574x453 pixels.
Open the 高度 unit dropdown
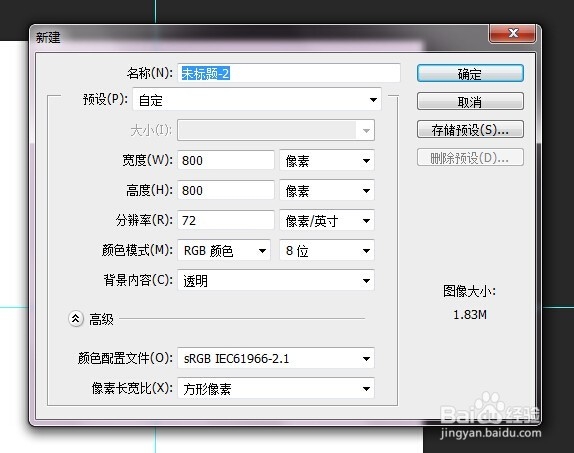(x=327, y=190)
